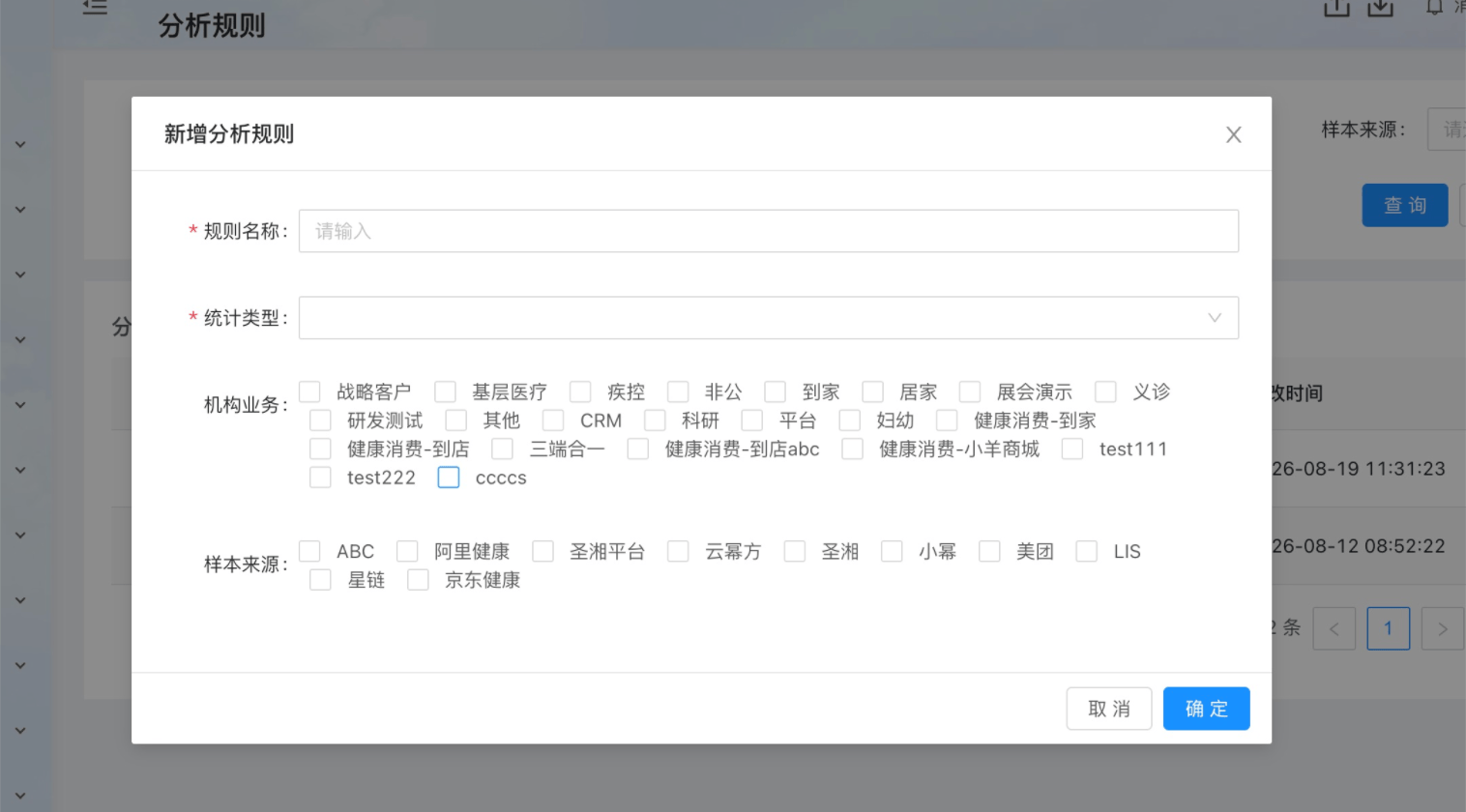This screenshot has height=812, width=1466.
Task: Tick the test111 checkbox
Action: (1072, 449)
